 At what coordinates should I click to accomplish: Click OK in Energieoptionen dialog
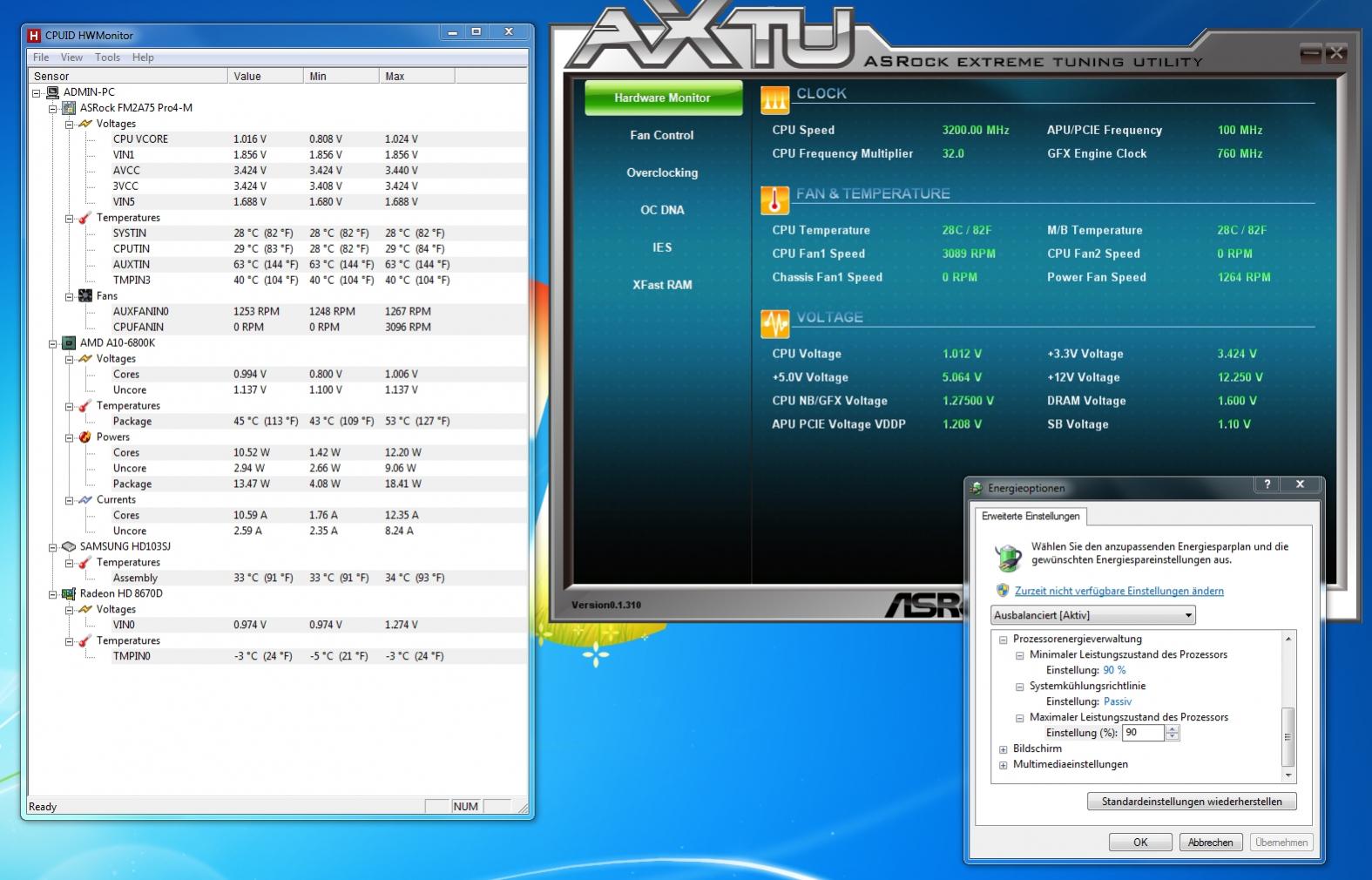click(1140, 843)
